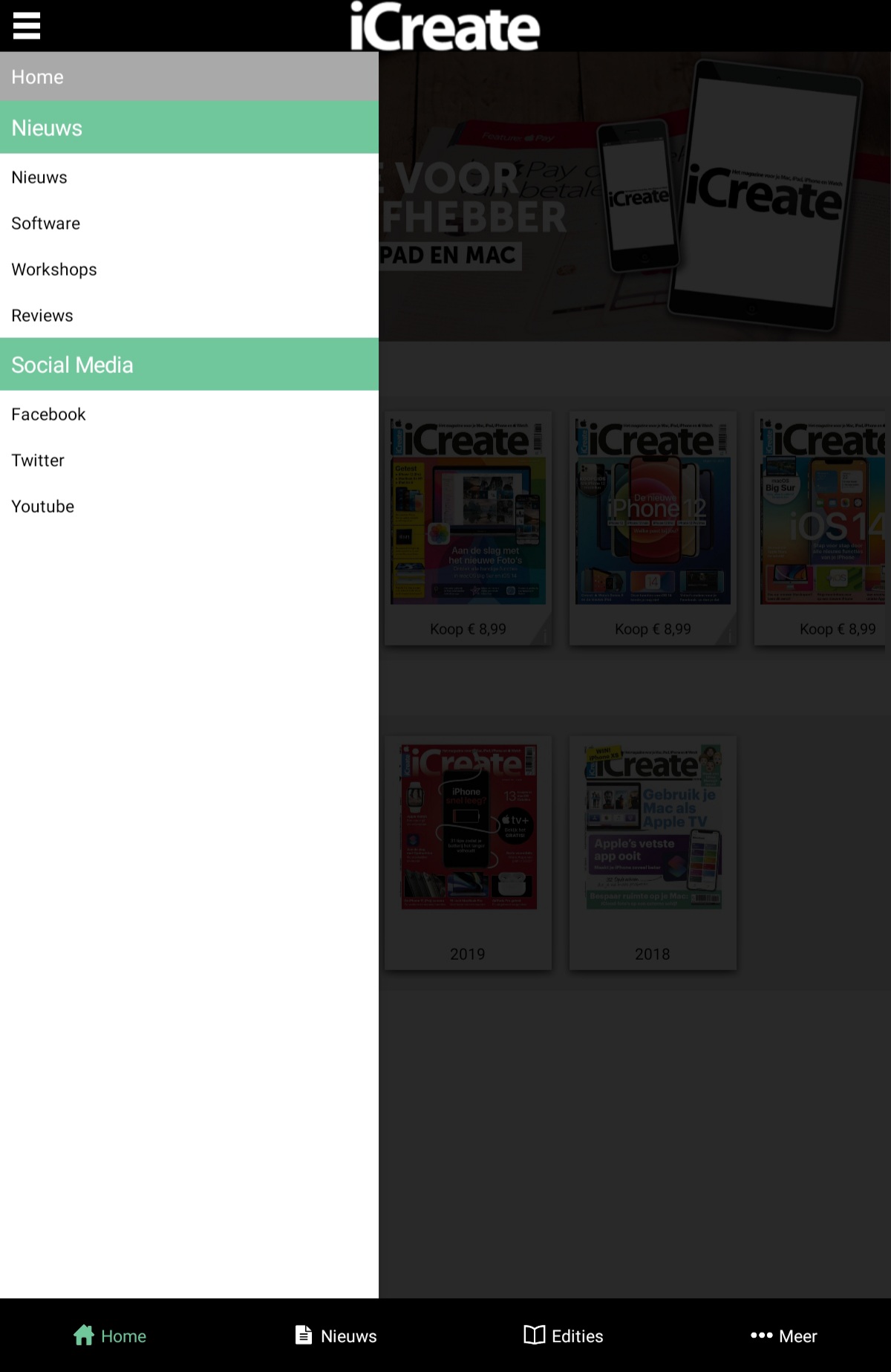Open Reviews menu item
Screen dimensions: 891x1372
(x=189, y=315)
